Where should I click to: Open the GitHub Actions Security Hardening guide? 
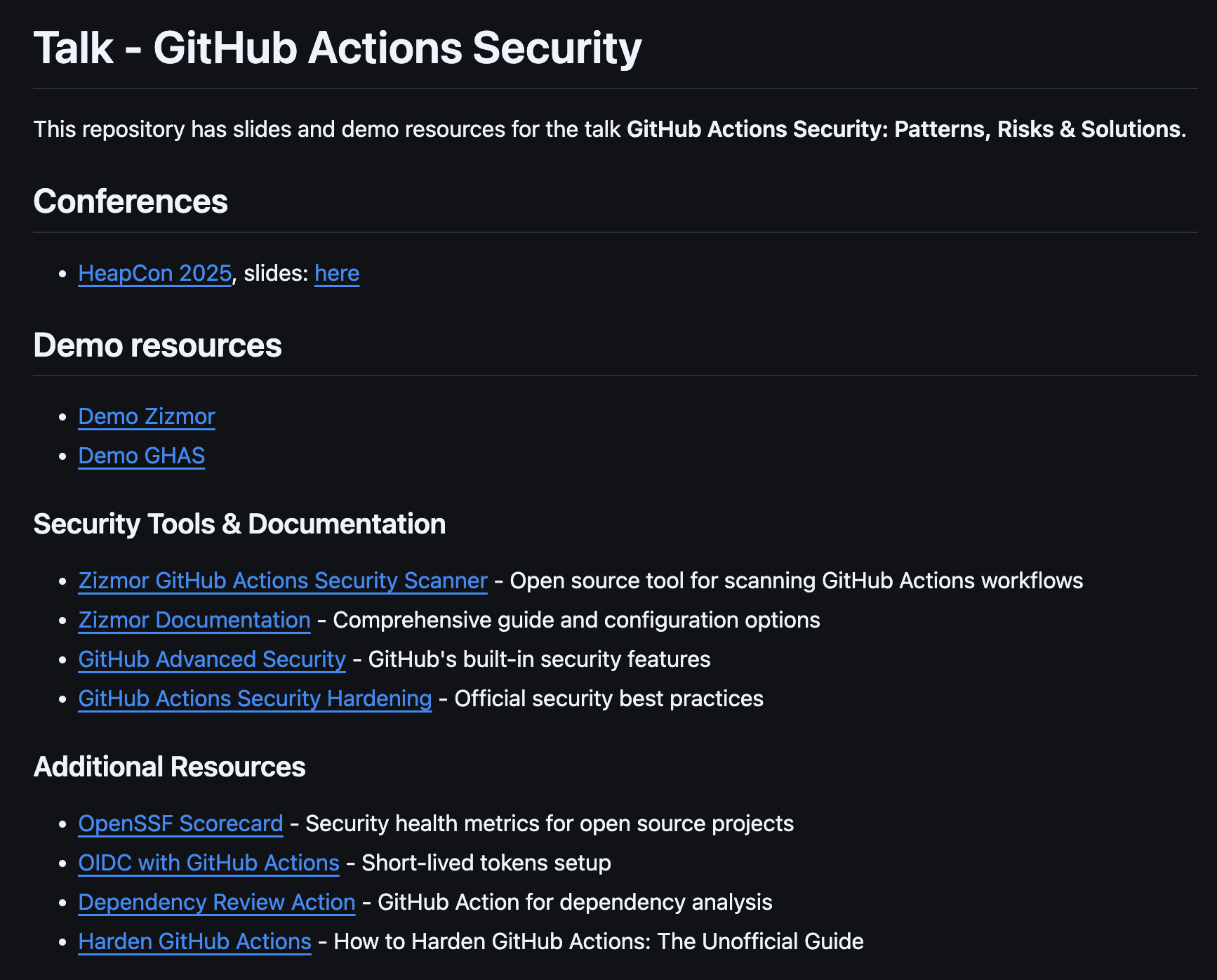[x=254, y=699]
